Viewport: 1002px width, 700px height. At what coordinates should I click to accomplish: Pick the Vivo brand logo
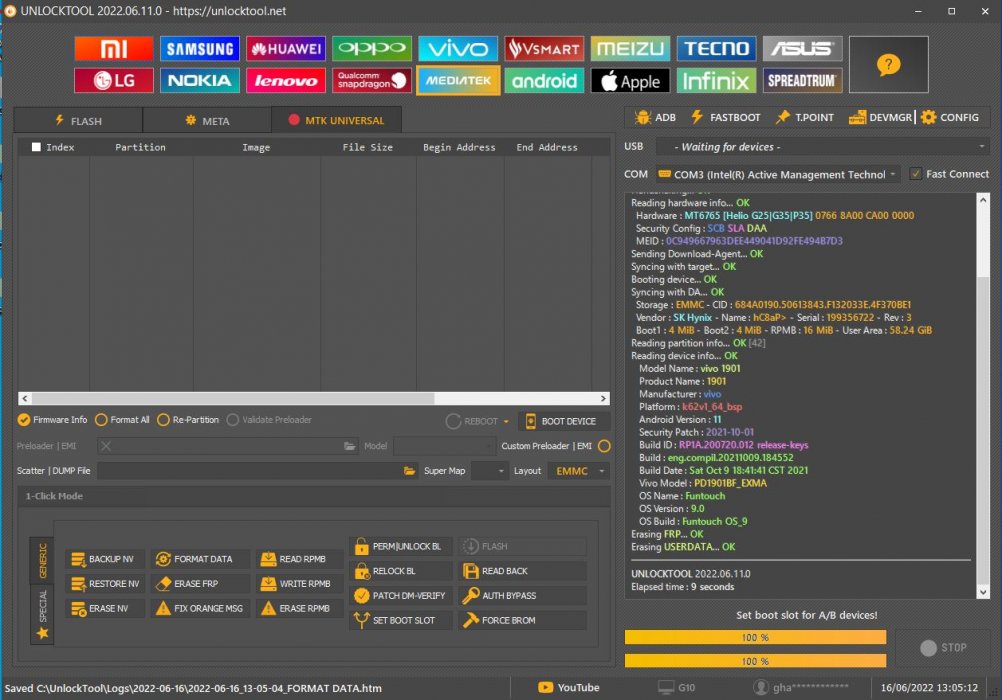point(458,49)
